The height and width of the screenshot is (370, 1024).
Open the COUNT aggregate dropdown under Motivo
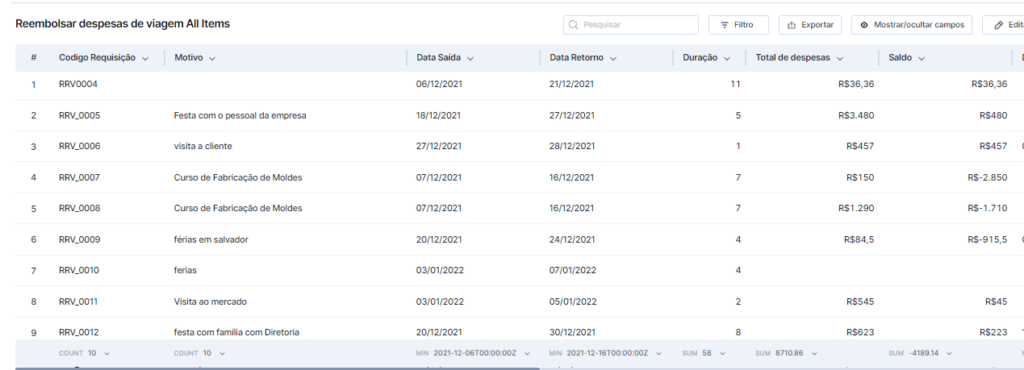point(222,353)
